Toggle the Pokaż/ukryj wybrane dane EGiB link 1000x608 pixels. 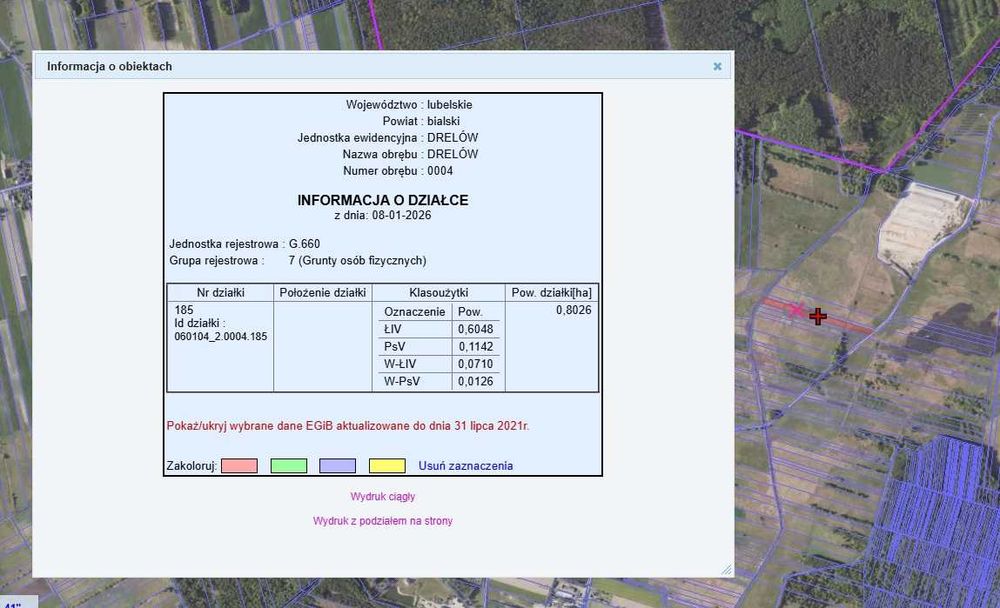click(x=348, y=426)
